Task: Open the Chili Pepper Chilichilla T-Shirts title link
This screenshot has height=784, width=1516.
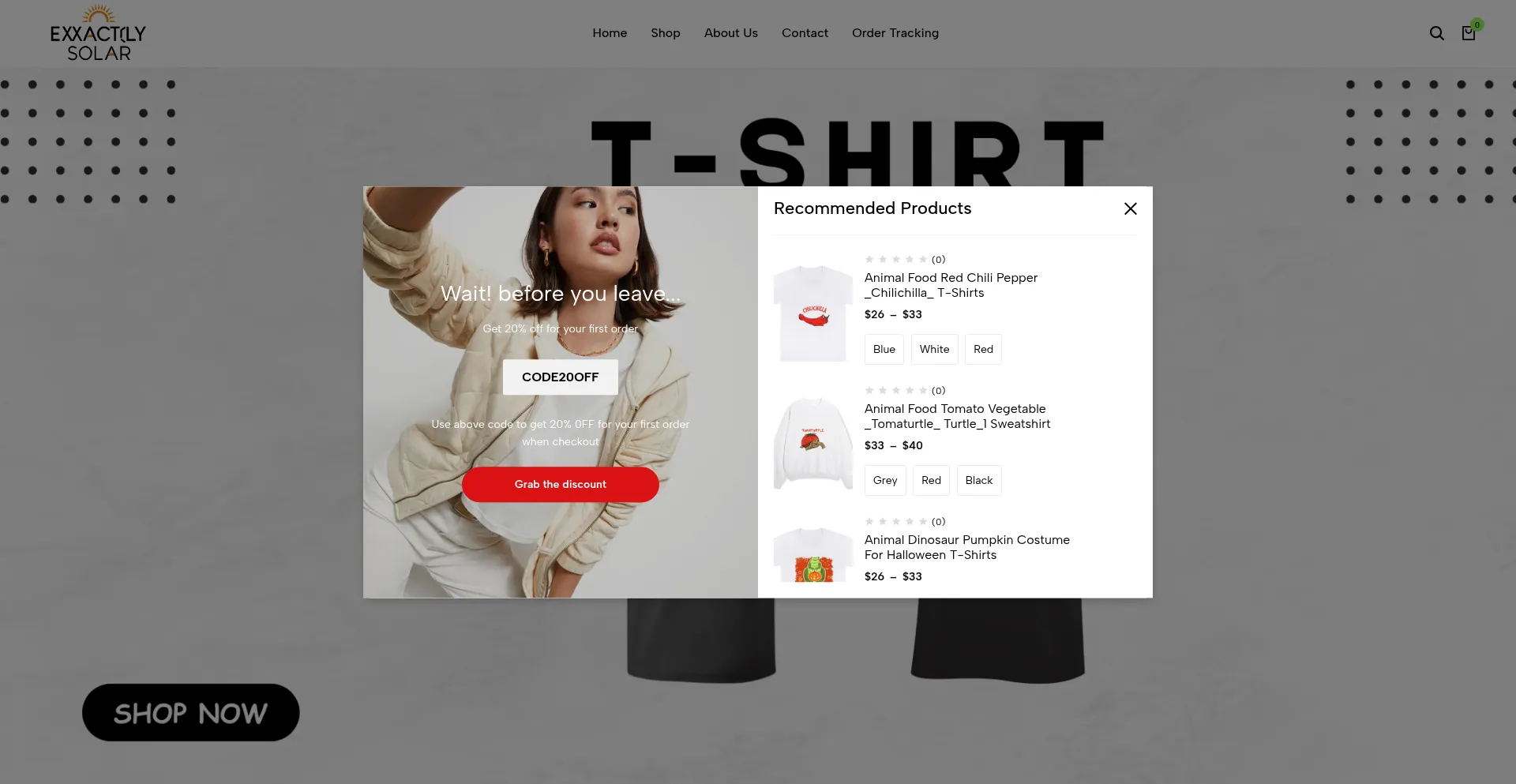Action: point(951,285)
